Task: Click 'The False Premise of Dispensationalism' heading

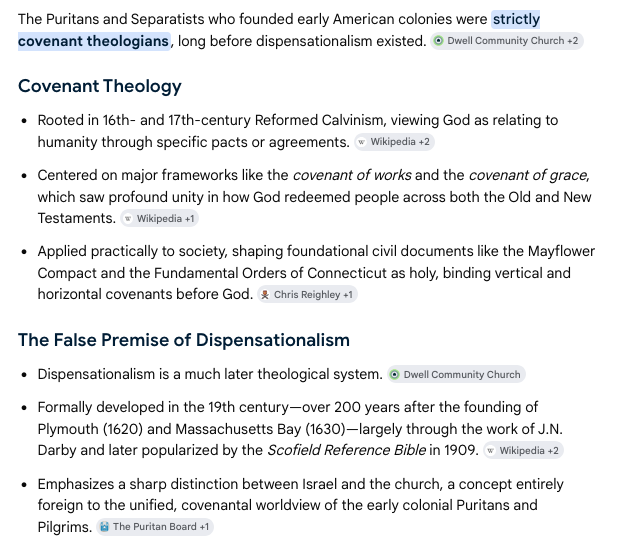Action: click(184, 340)
